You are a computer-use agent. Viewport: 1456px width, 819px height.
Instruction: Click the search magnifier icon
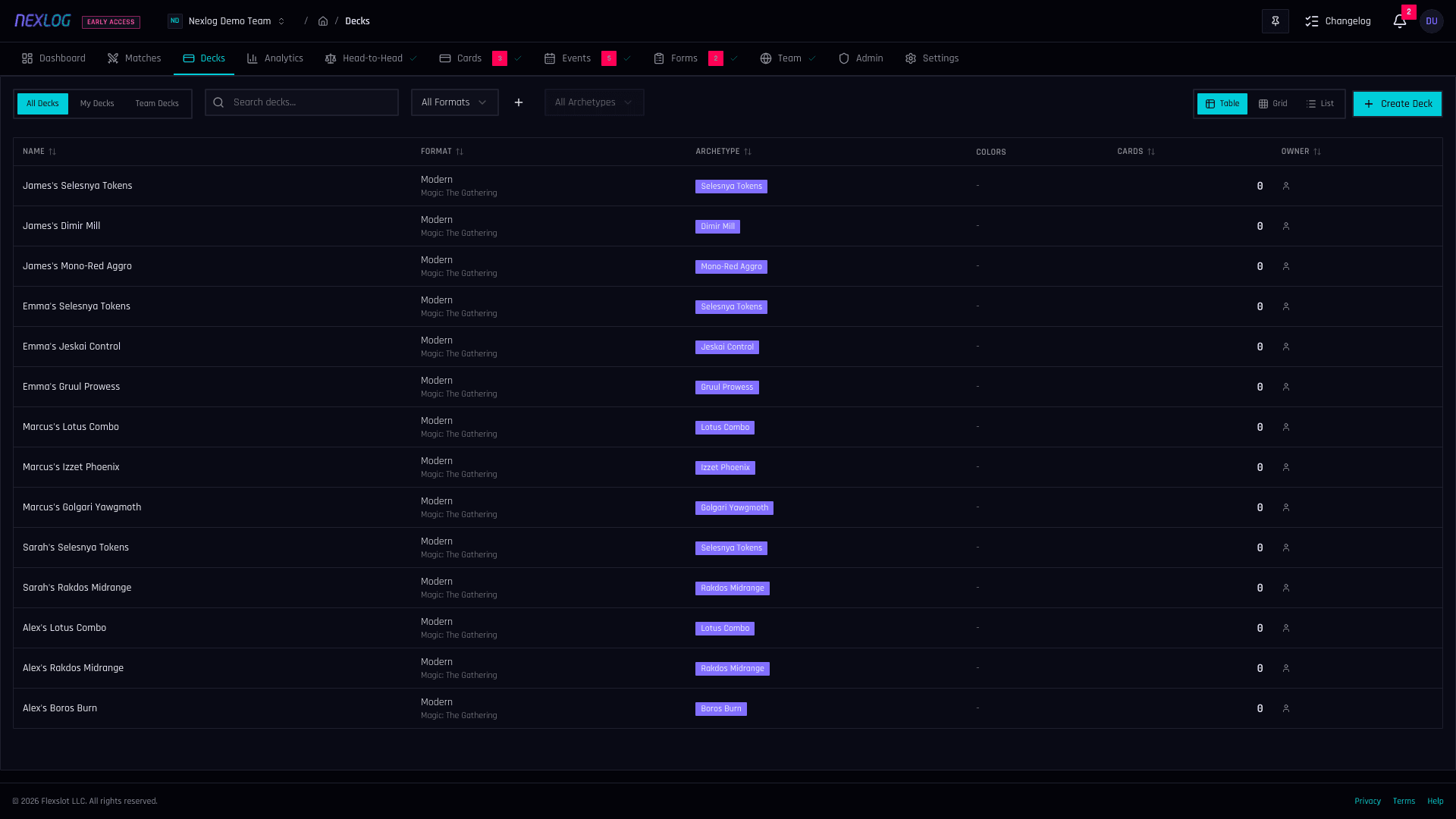coord(218,102)
